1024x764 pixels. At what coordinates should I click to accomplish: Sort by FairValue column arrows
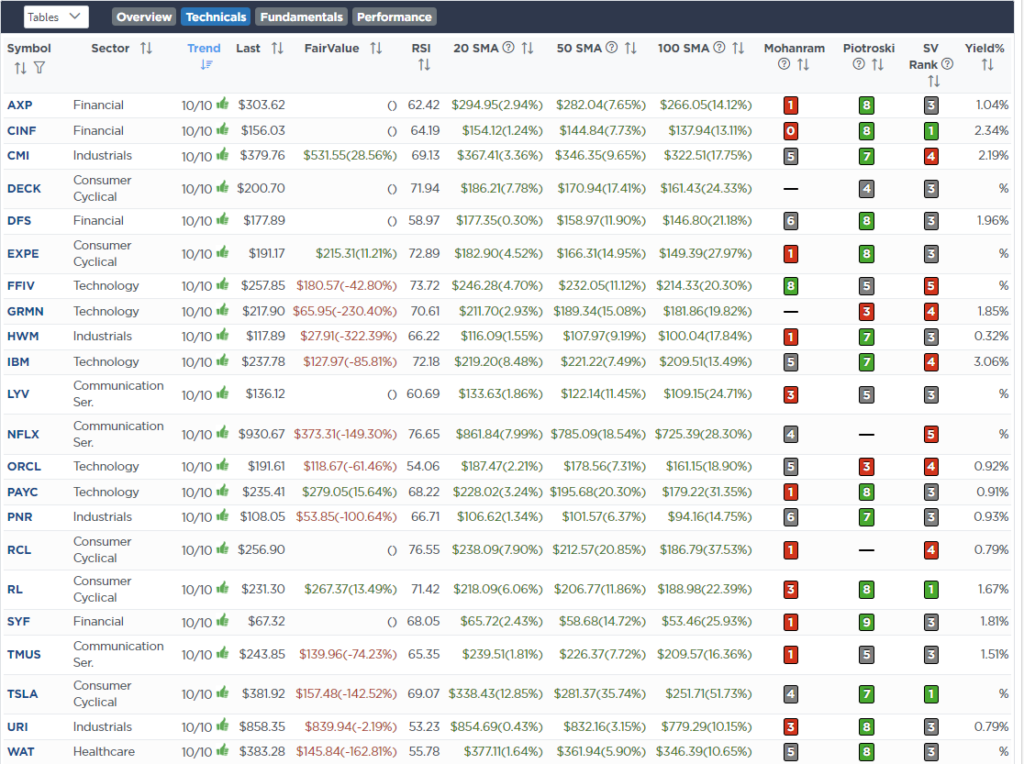[376, 48]
